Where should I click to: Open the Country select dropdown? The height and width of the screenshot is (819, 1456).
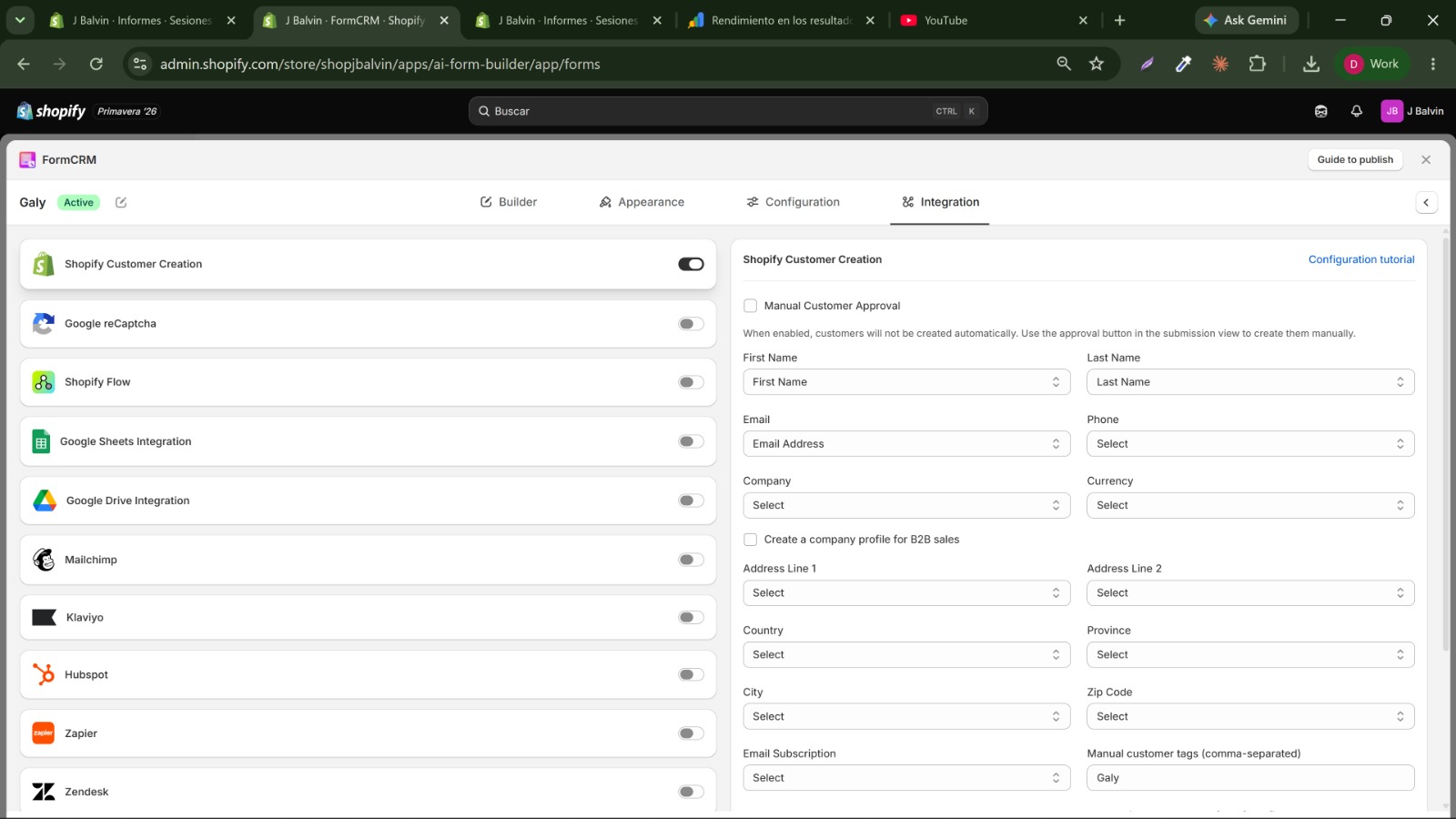(906, 655)
